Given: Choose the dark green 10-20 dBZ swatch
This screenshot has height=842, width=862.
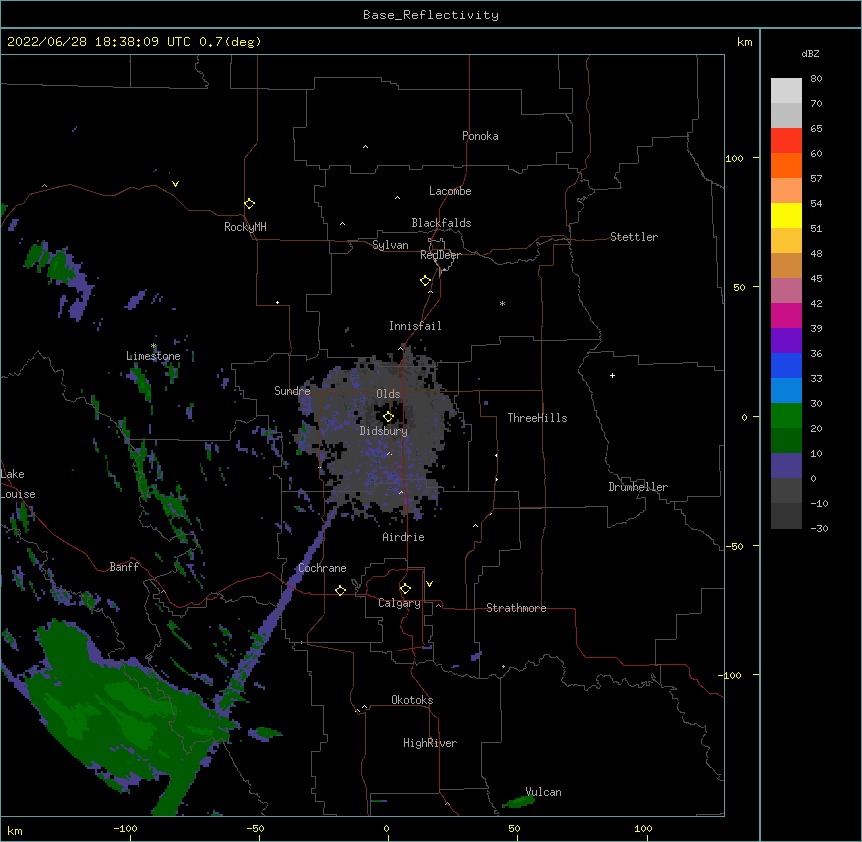Looking at the screenshot, I should (x=786, y=440).
